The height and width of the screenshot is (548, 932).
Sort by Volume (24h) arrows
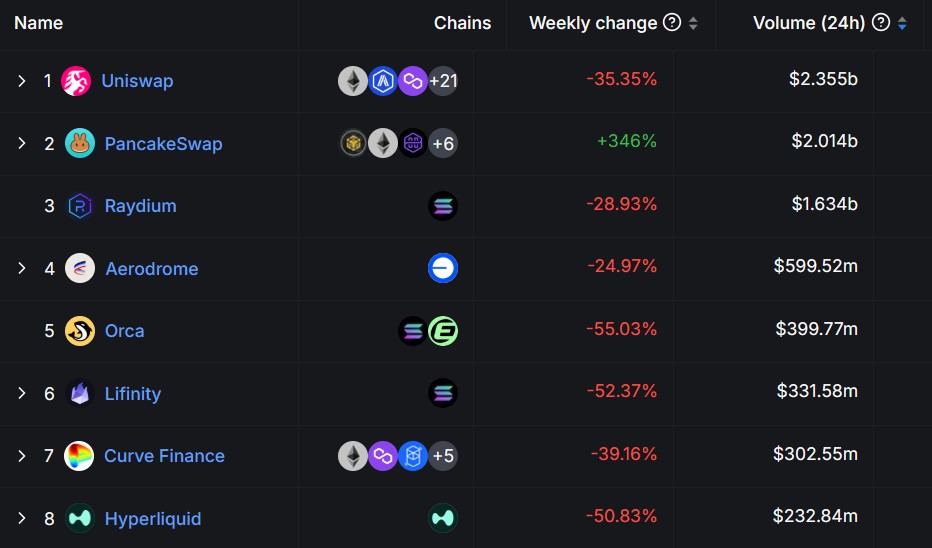(903, 23)
